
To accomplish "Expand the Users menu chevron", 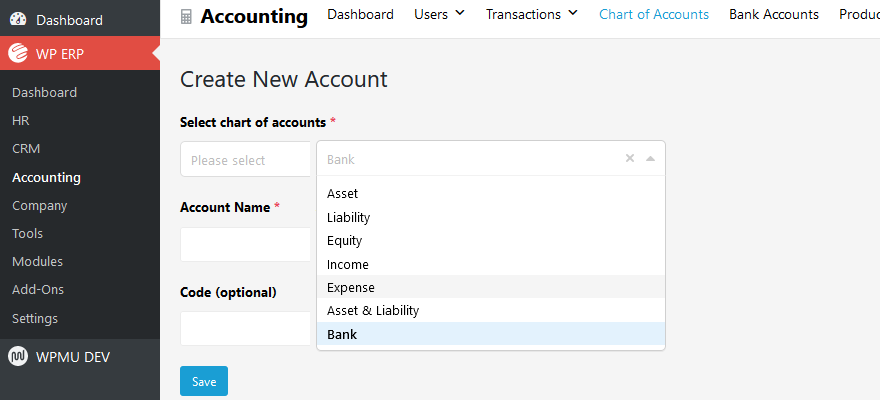I will 460,13.
